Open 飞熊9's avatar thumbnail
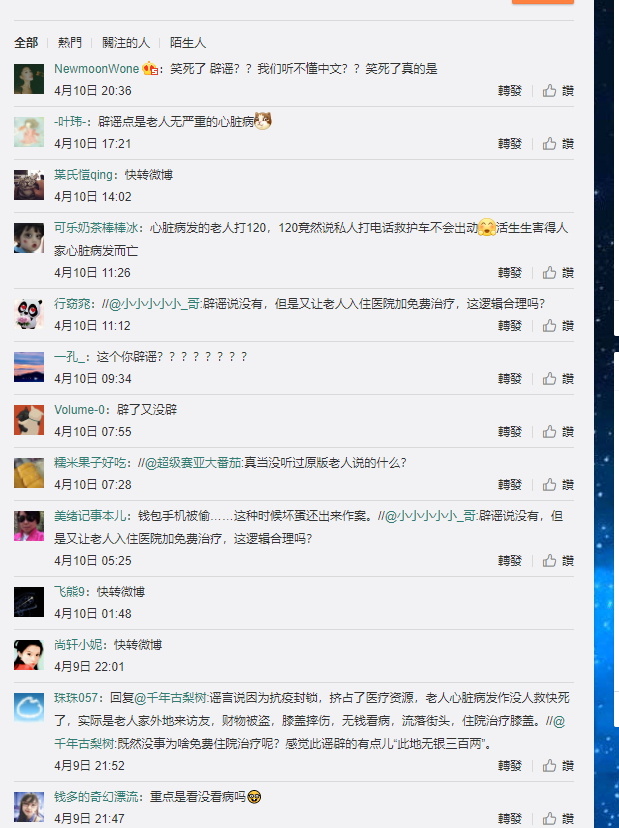This screenshot has width=619, height=828. pyautogui.click(x=29, y=601)
